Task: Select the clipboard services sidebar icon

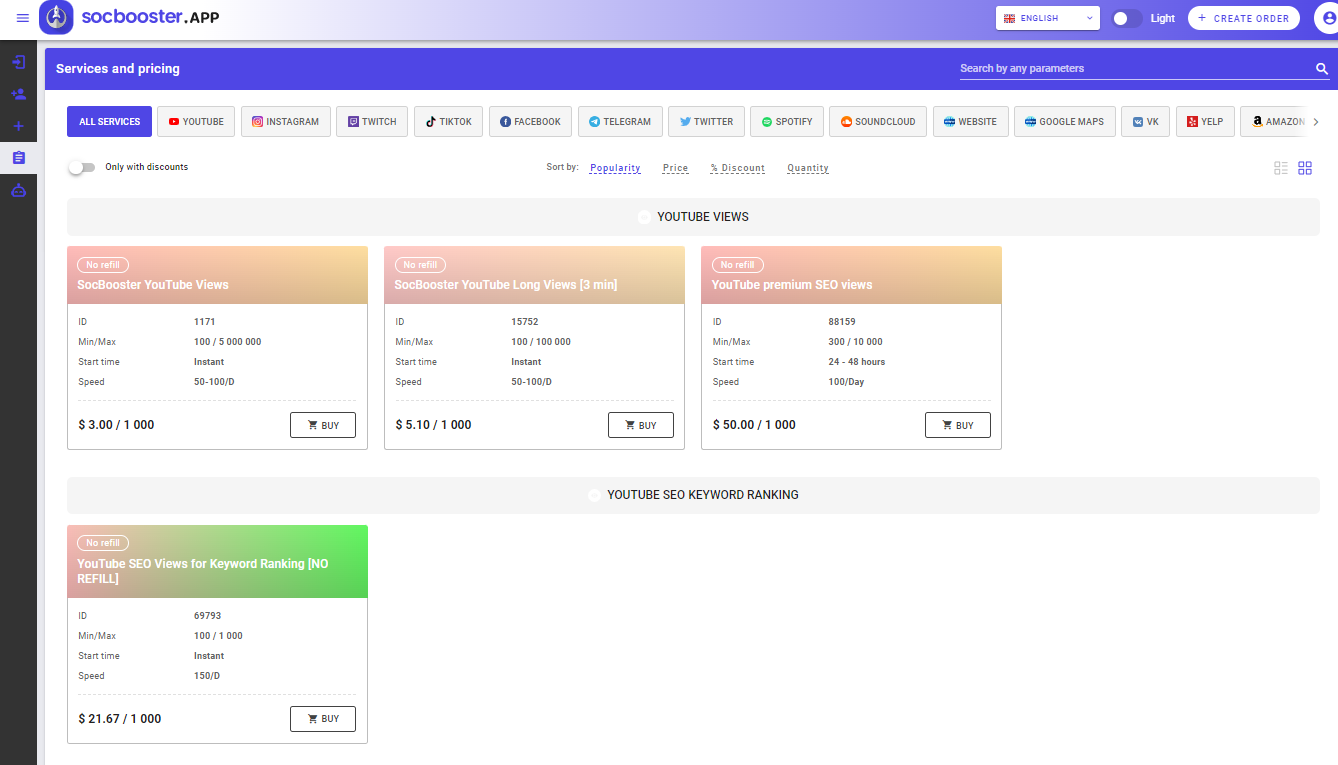Action: [18, 158]
